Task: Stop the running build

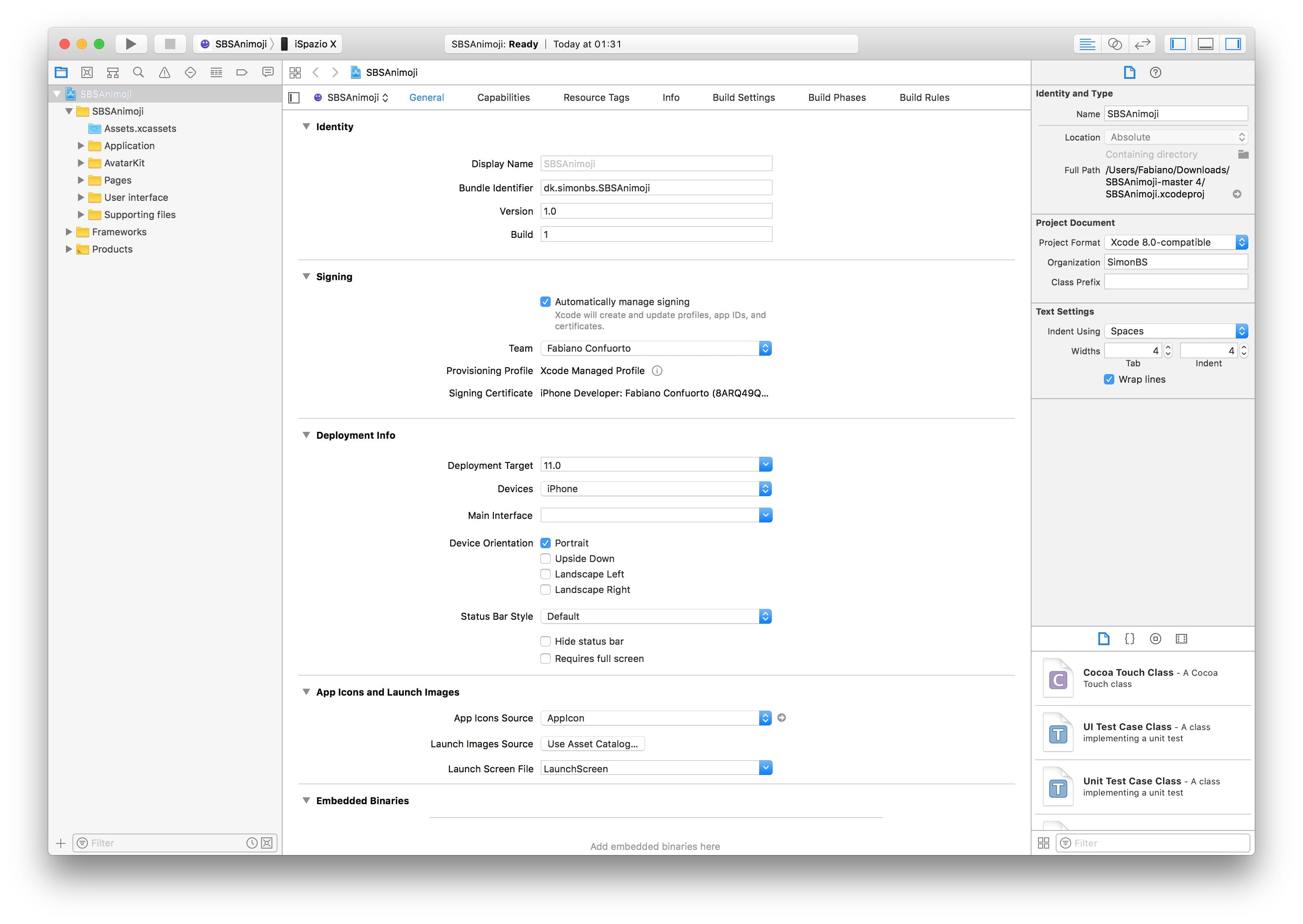Action: click(x=169, y=44)
